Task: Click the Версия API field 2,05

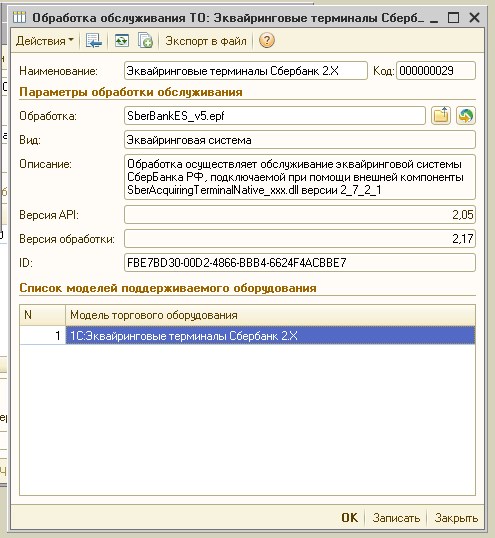Action: pos(300,215)
